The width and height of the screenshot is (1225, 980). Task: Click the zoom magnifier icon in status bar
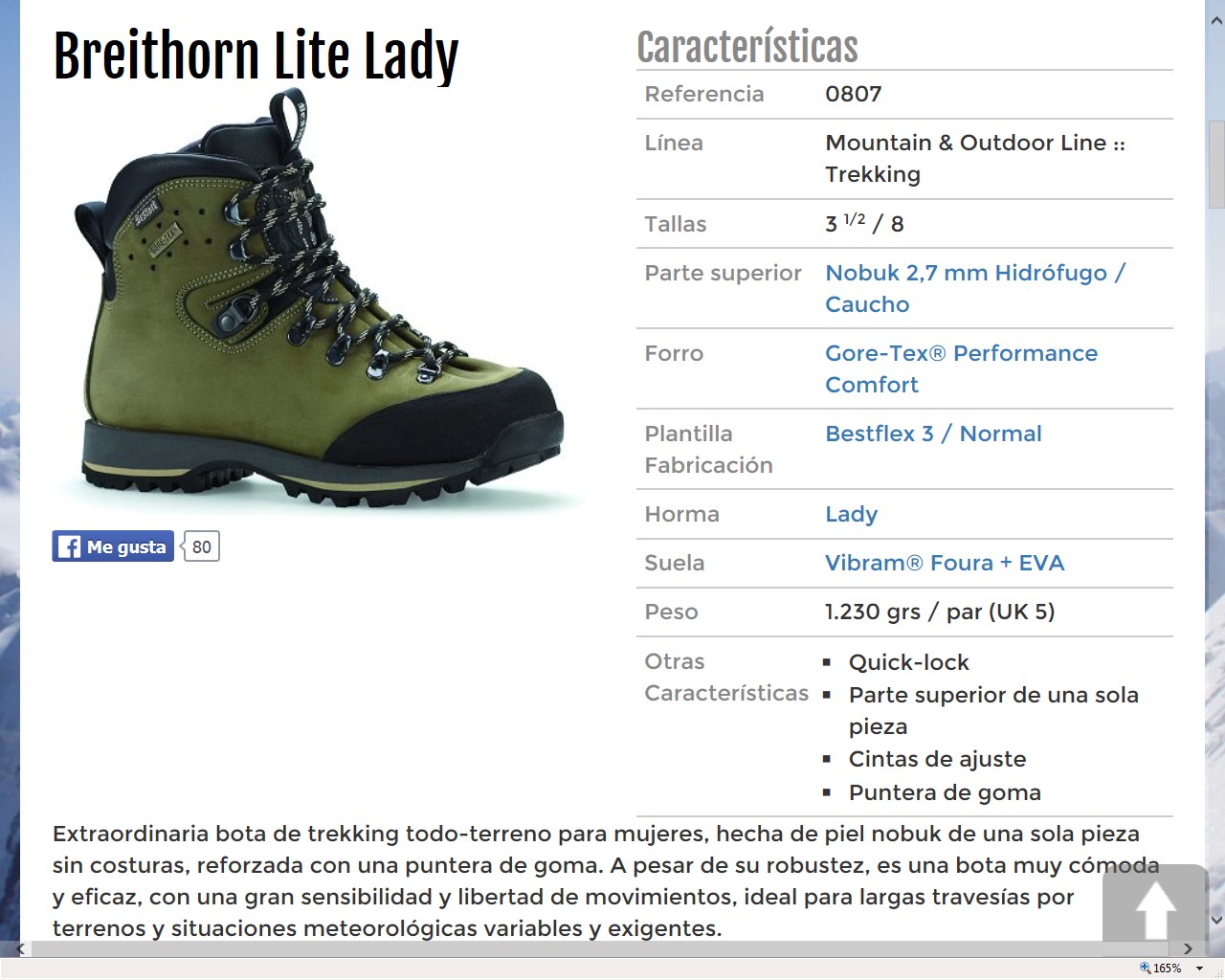[x=1145, y=968]
